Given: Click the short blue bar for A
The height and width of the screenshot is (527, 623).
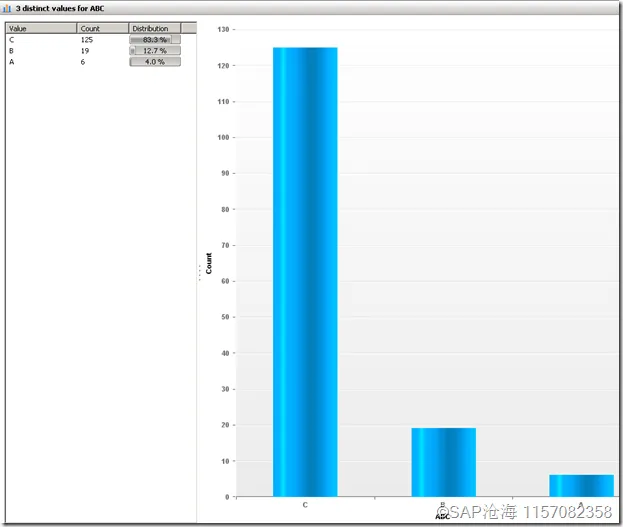Looking at the screenshot, I should pyautogui.click(x=581, y=486).
